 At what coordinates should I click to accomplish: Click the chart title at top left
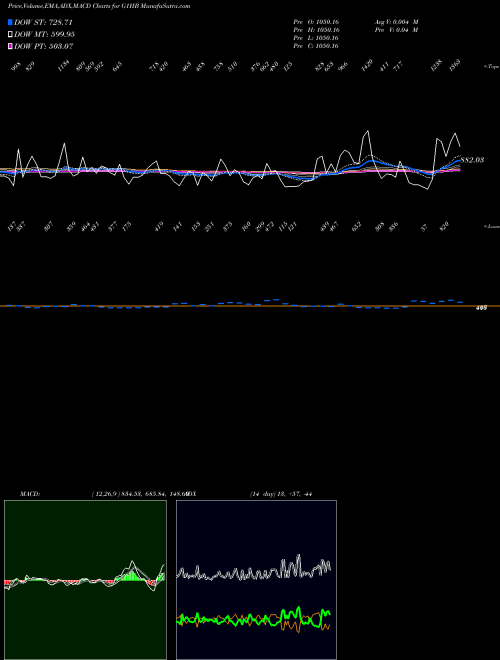(x=99, y=6)
